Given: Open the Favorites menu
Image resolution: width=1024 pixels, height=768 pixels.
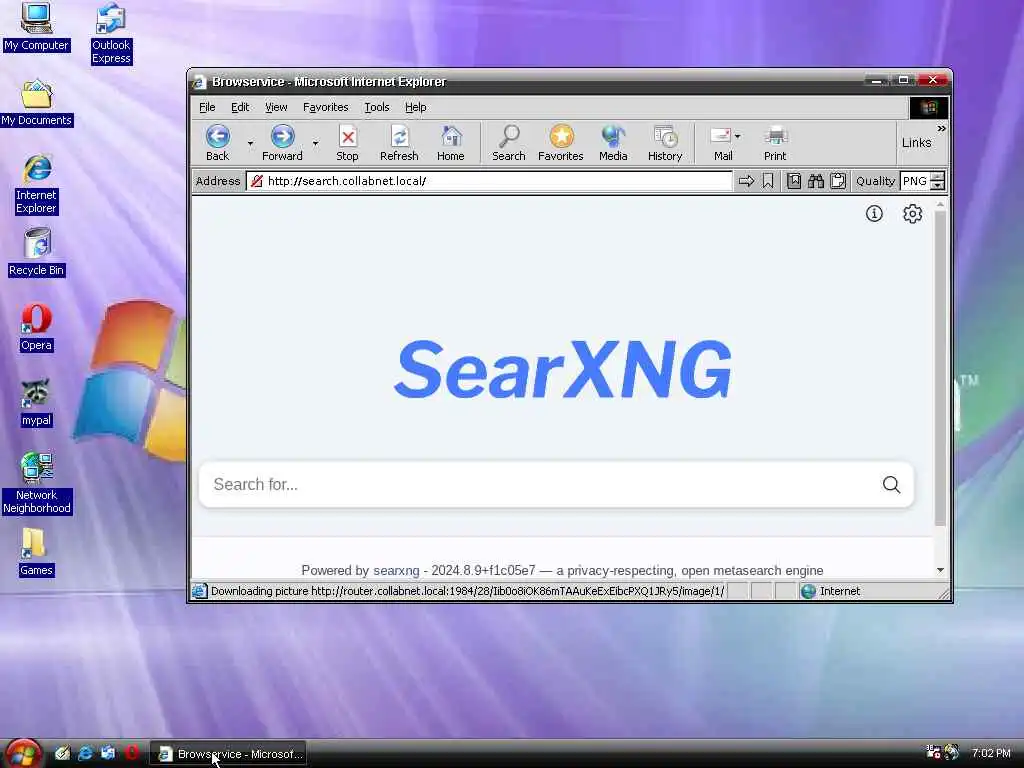Looking at the screenshot, I should (325, 107).
